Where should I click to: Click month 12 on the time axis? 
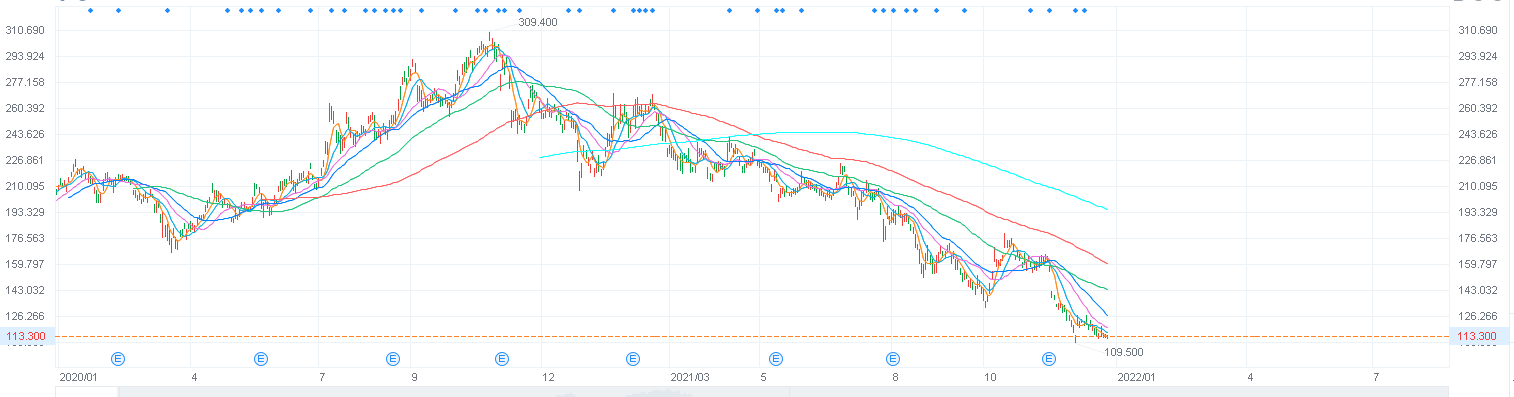(548, 377)
